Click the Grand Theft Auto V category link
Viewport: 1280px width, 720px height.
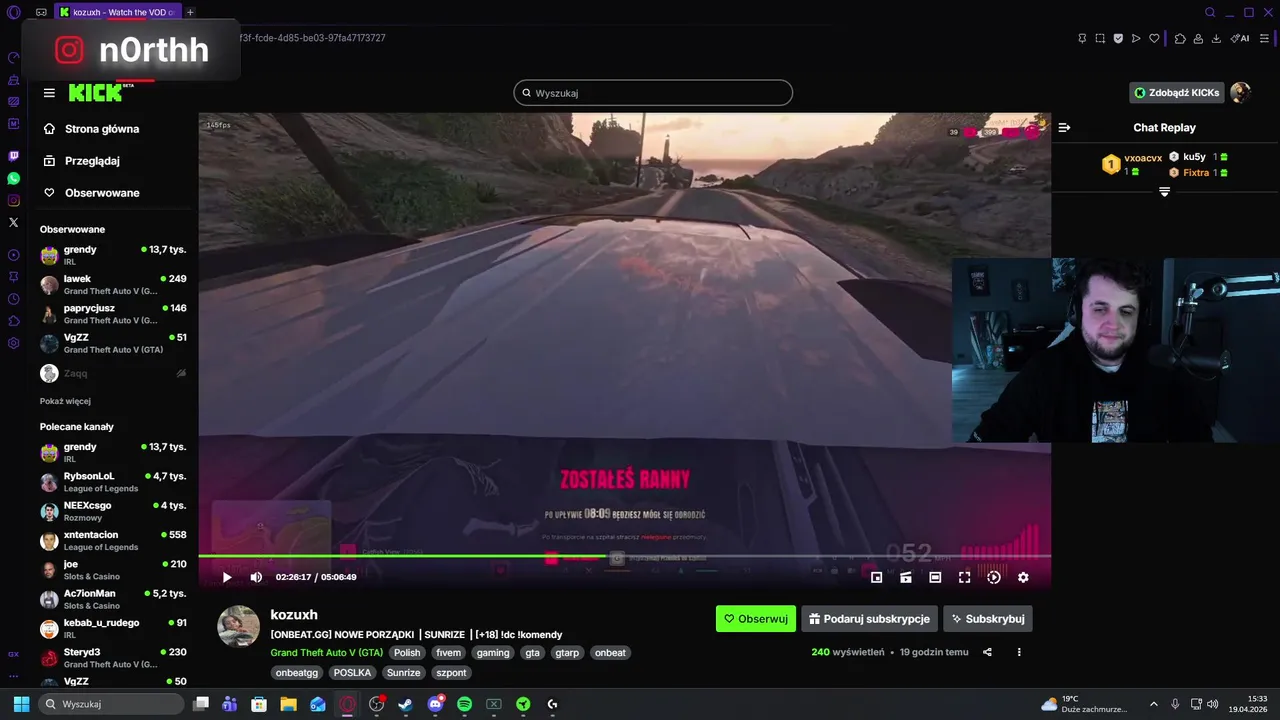(326, 653)
